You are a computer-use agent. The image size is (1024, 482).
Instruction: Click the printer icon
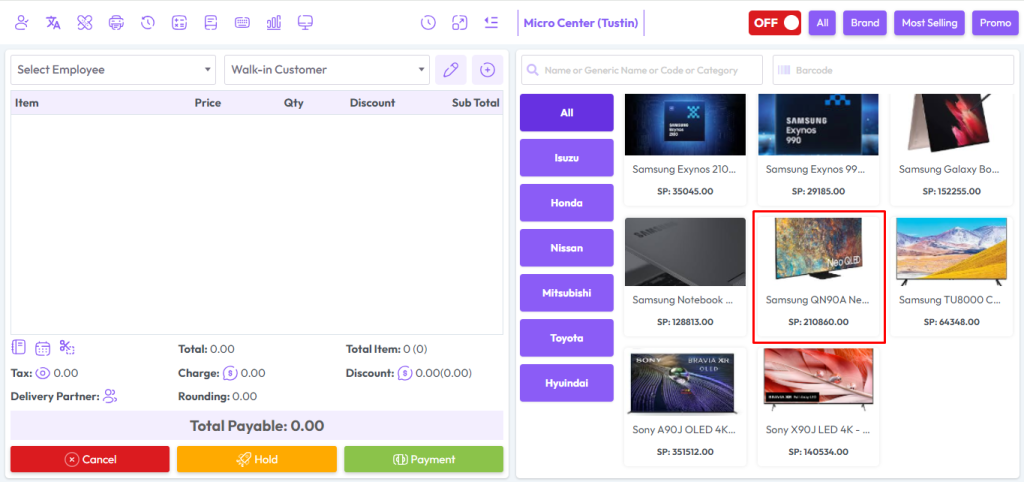[116, 23]
